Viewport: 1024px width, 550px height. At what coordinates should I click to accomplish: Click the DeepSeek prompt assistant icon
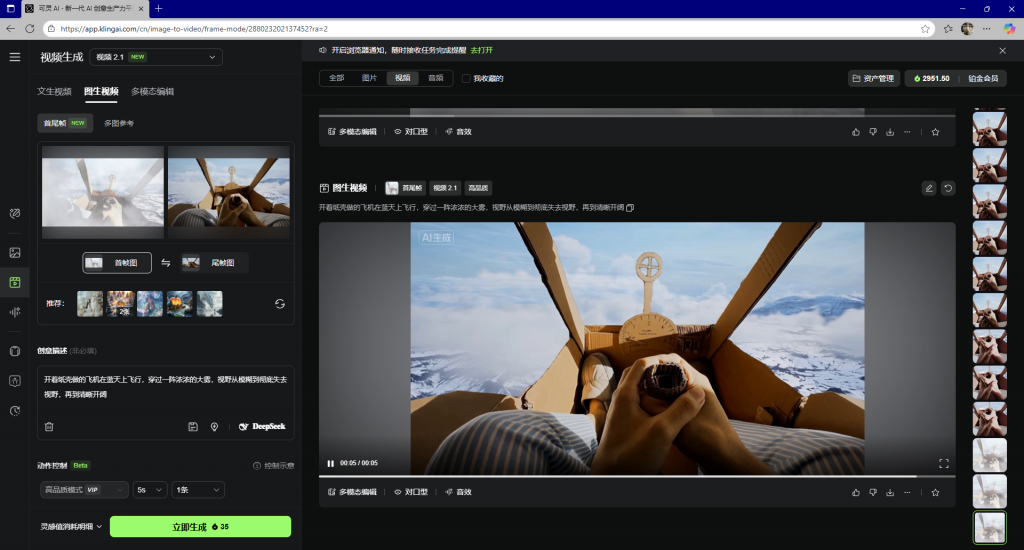point(262,427)
